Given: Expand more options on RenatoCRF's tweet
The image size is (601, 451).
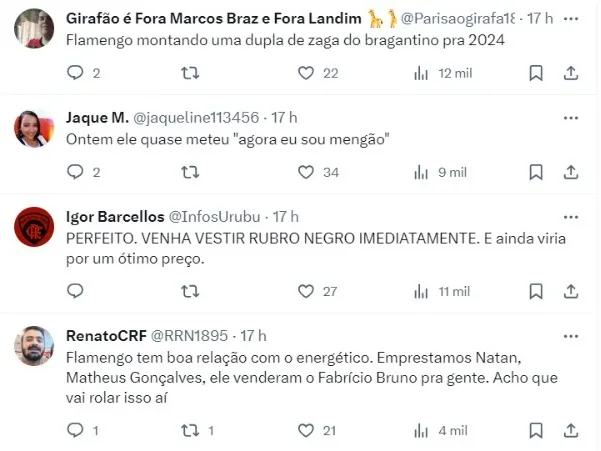Looking at the screenshot, I should click(x=570, y=335).
